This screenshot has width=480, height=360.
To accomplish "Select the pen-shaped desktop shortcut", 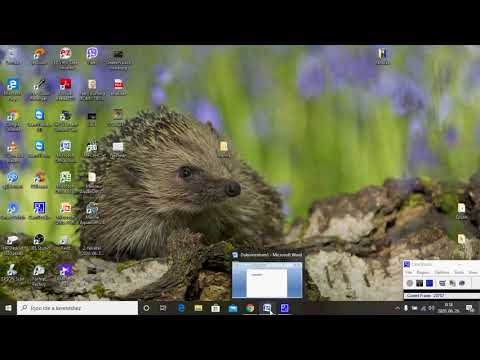I will [39, 88].
